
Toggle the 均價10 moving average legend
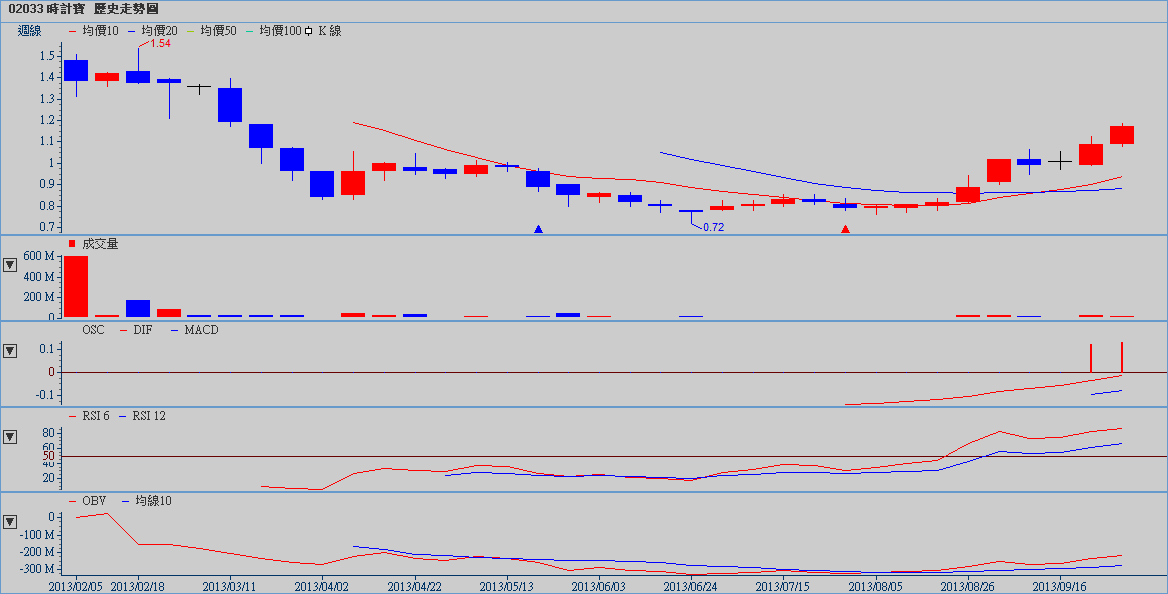click(x=94, y=31)
